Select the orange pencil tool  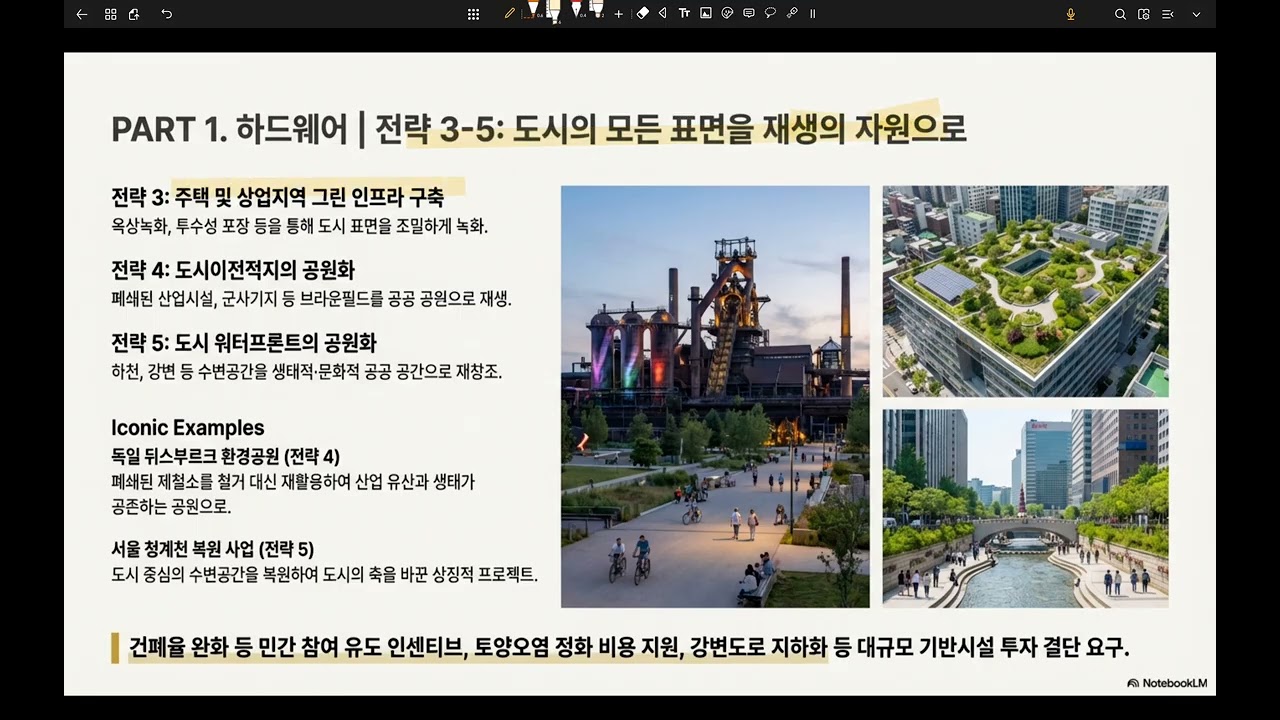510,13
